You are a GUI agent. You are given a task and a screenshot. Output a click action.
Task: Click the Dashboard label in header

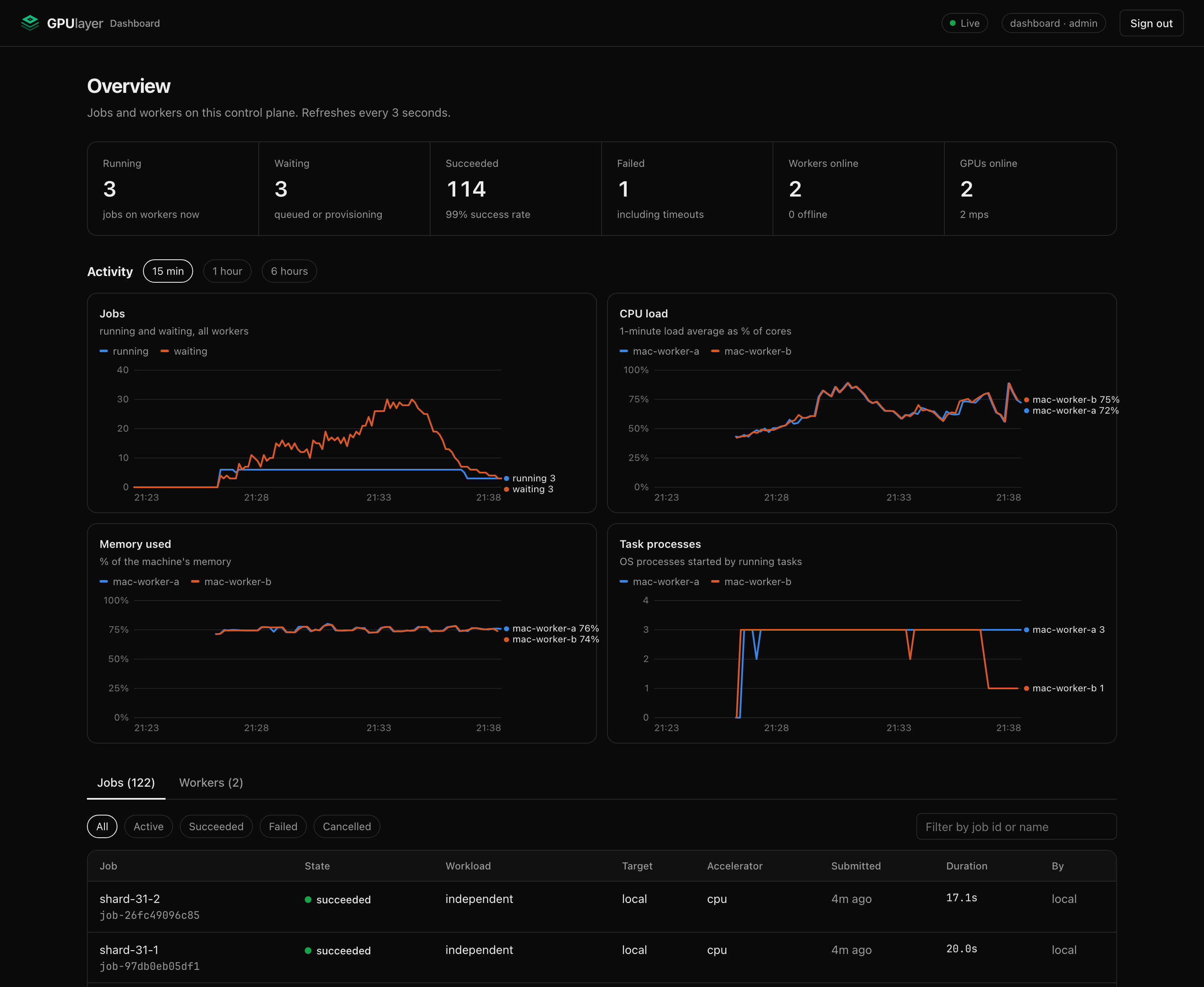[x=135, y=23]
